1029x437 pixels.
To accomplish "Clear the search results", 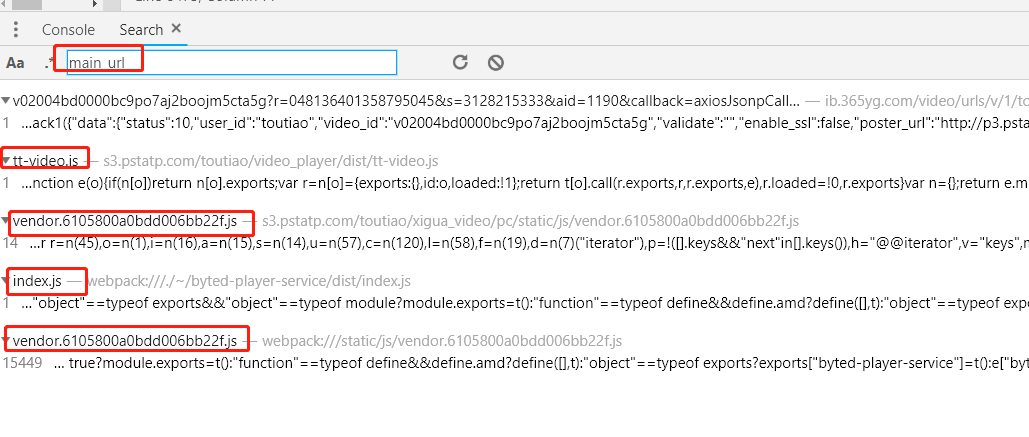I will coord(495,62).
